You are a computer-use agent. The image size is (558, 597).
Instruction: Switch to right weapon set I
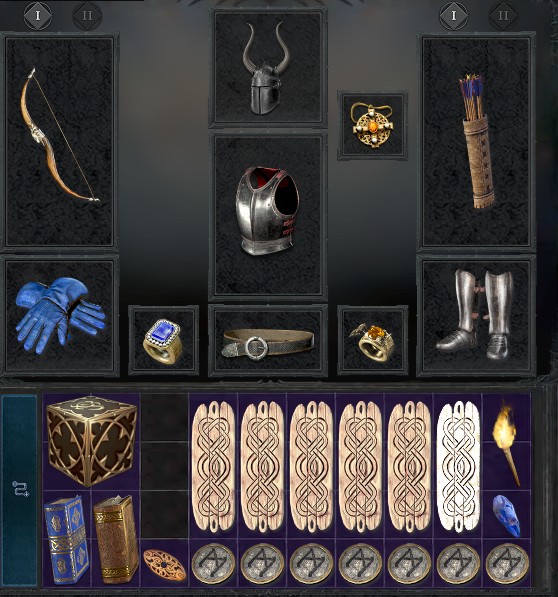453,16
